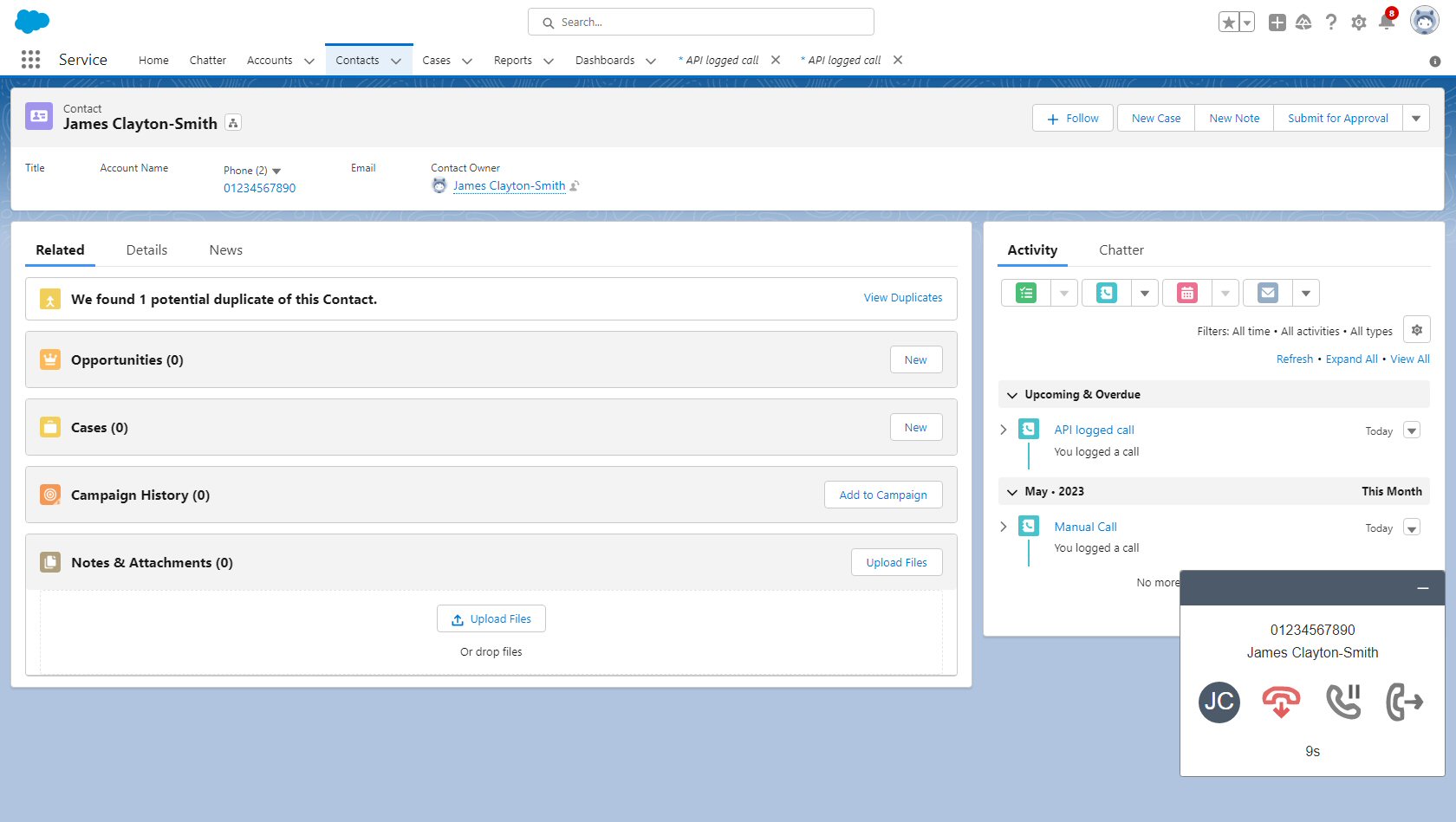The width and height of the screenshot is (1456, 822).
Task: Open Global Actions plus icon
Action: tap(1277, 23)
